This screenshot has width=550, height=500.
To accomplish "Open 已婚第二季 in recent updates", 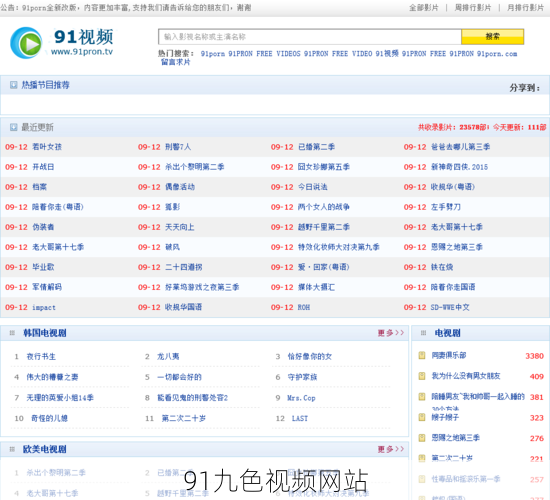I will (316, 147).
